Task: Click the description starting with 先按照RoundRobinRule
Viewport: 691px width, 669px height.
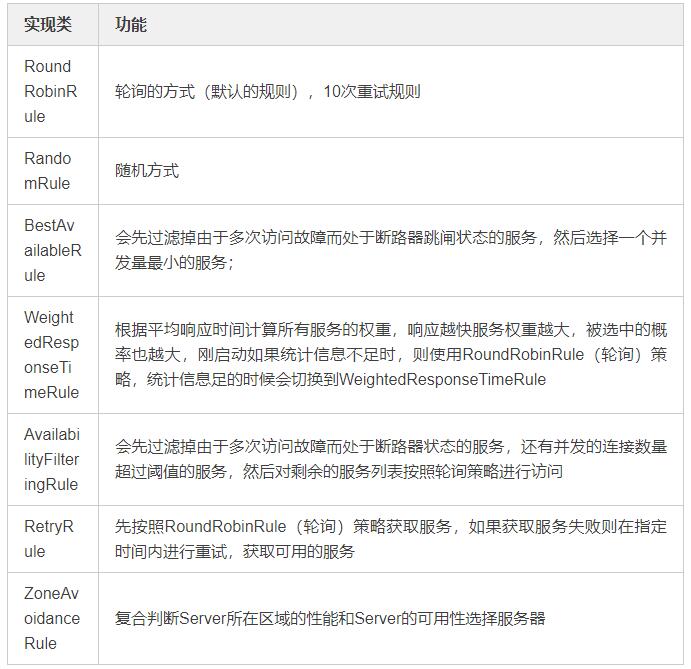Action: click(x=390, y=538)
